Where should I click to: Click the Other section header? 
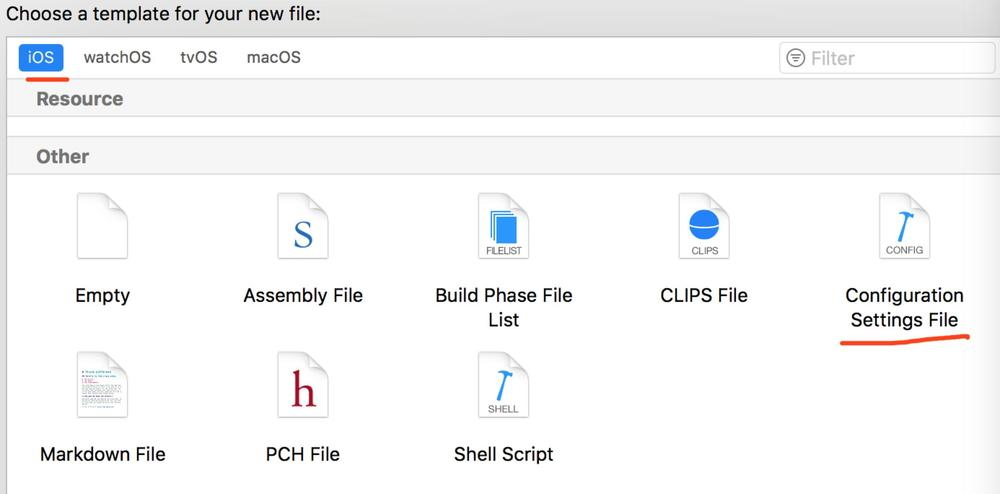62,156
